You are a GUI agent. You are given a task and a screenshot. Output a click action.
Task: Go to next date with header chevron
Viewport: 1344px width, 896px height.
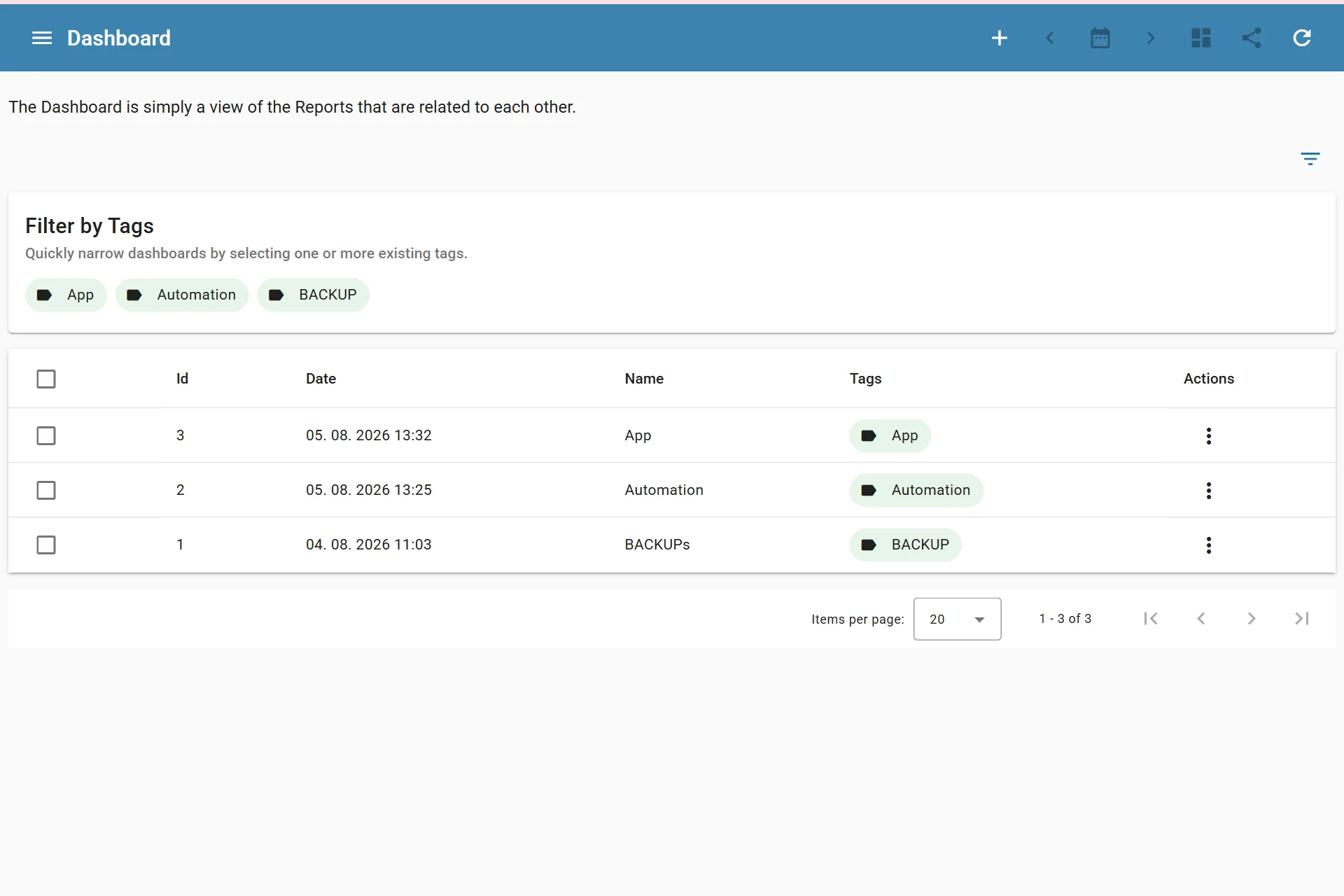click(1151, 38)
